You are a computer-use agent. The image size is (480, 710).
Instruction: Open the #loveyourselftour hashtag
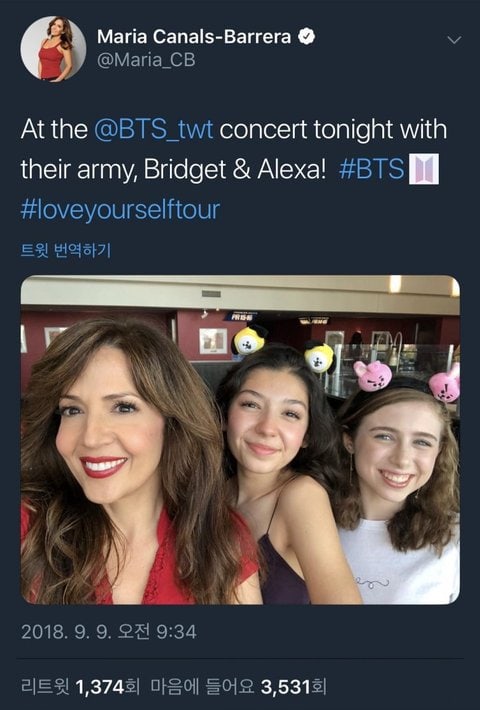point(120,210)
